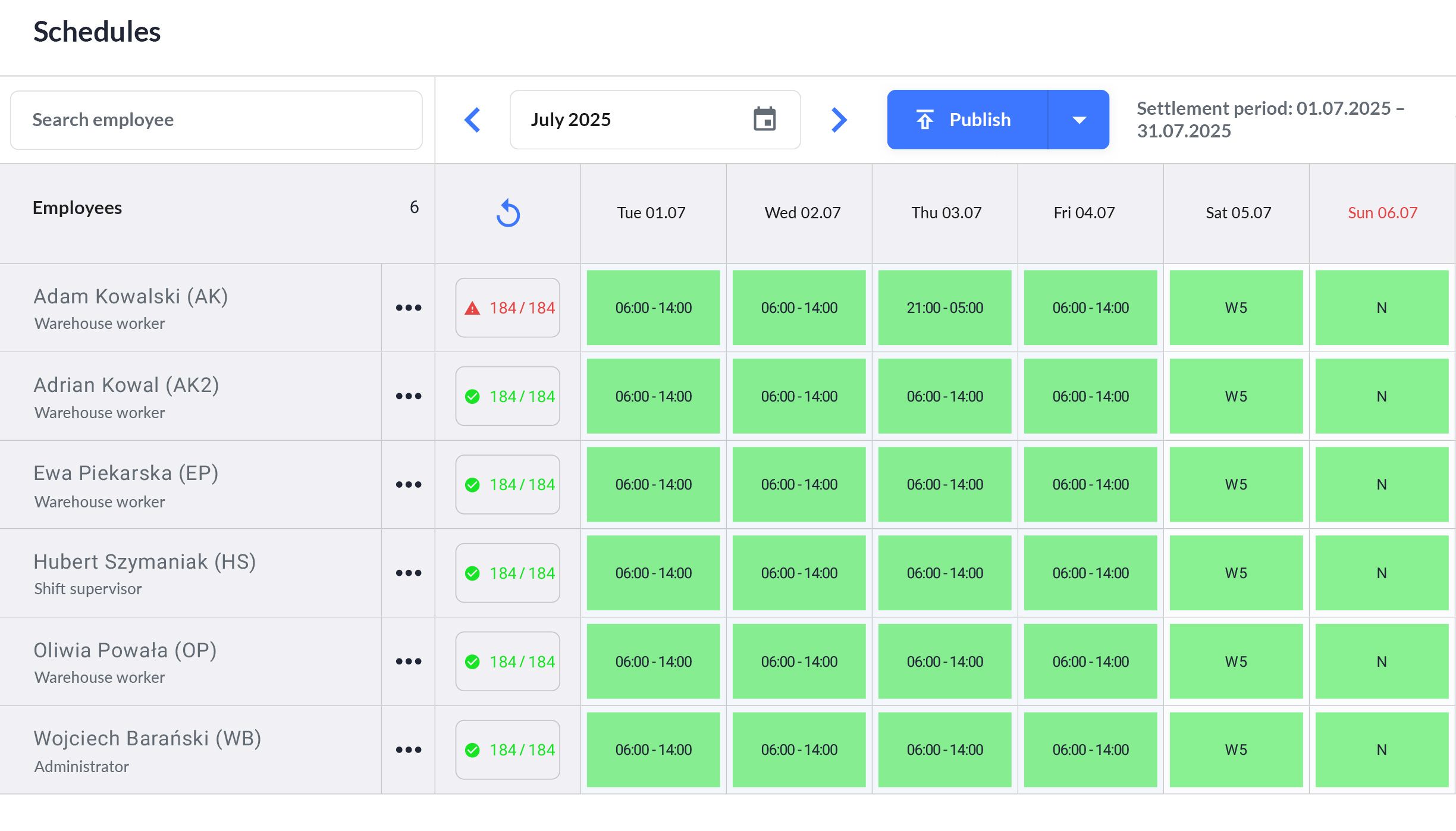Viewport: 1456px width, 831px height.
Task: Click the Publish button
Action: pos(968,120)
